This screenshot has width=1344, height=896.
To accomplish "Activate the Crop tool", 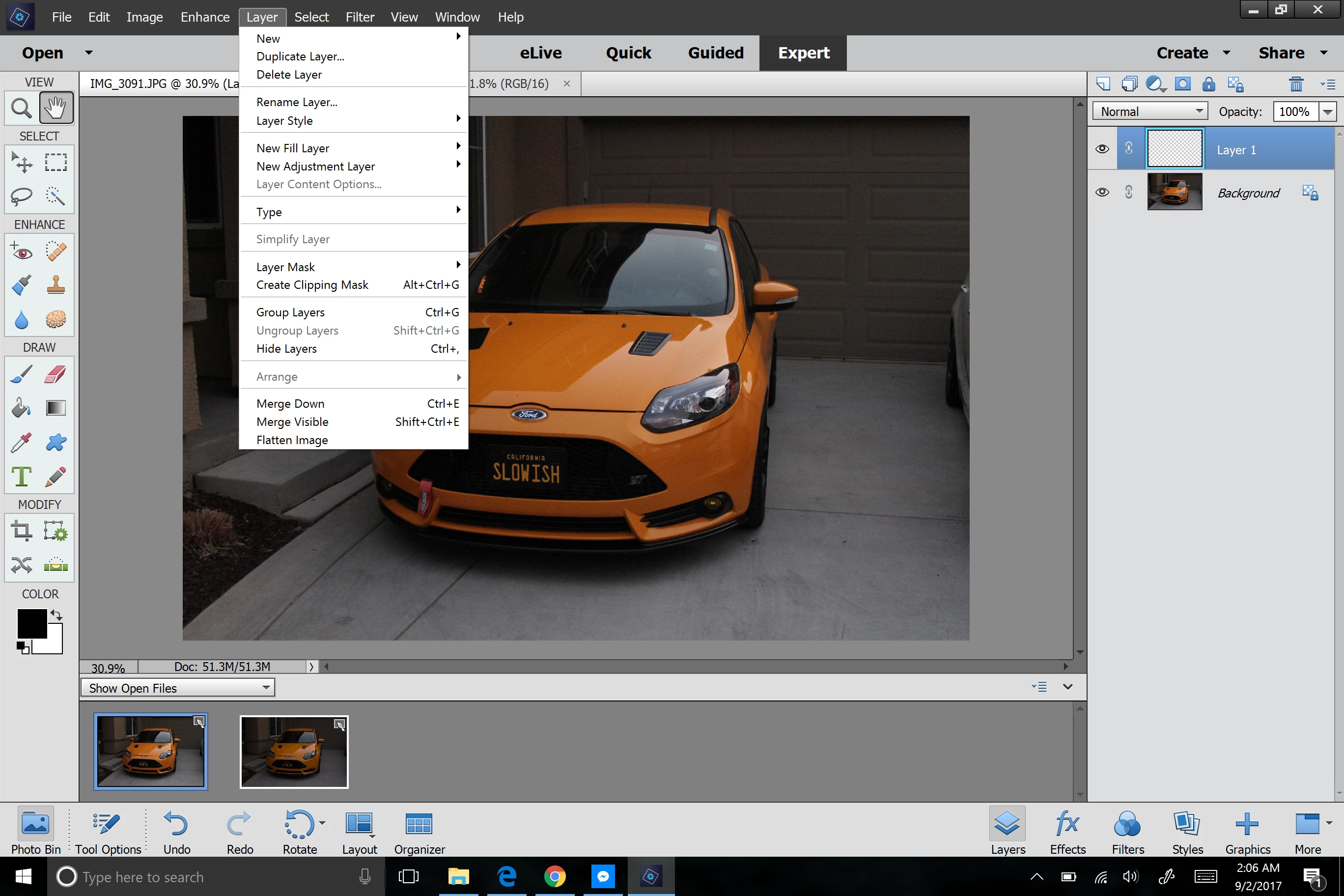I will (22, 531).
